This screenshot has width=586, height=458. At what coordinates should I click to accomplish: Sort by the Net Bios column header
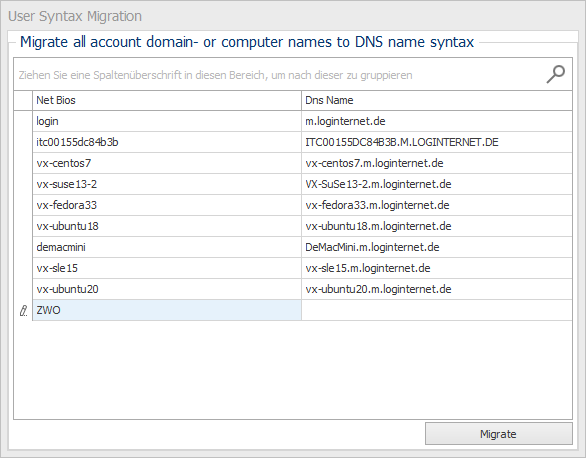(x=167, y=100)
